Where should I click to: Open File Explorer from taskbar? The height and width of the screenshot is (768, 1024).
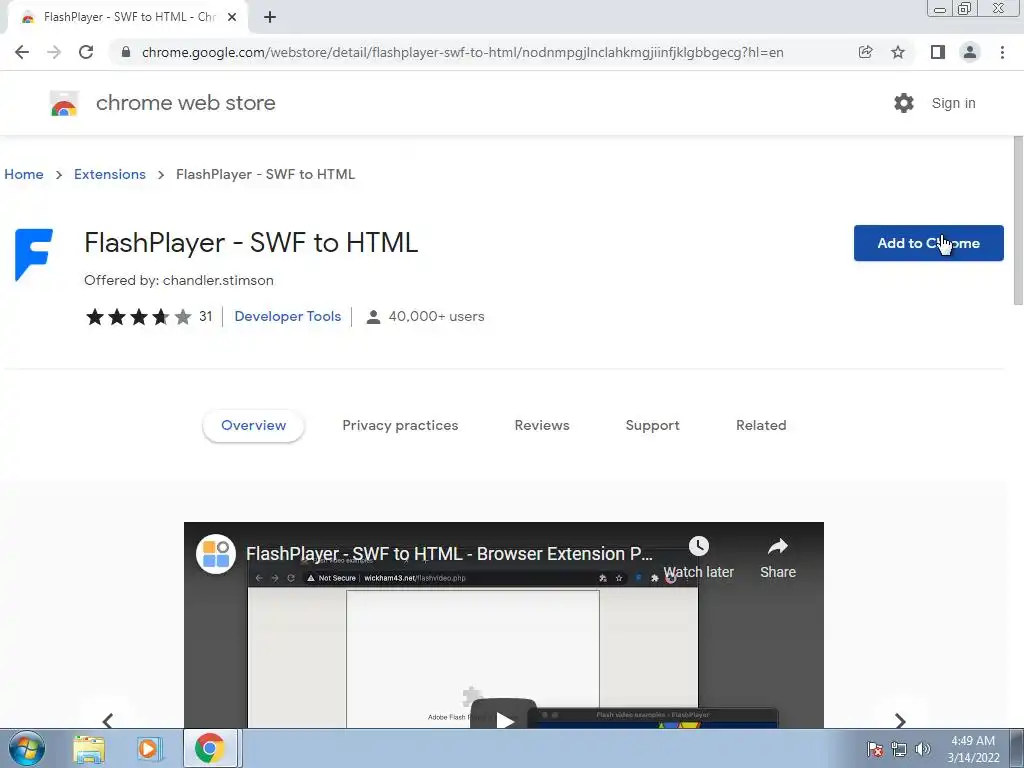point(89,749)
